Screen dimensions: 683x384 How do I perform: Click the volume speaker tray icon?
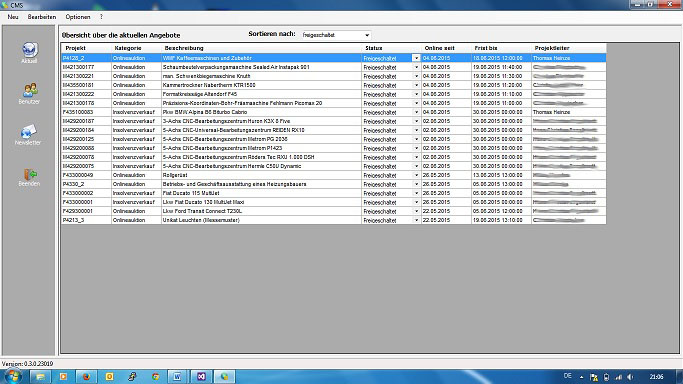point(630,377)
